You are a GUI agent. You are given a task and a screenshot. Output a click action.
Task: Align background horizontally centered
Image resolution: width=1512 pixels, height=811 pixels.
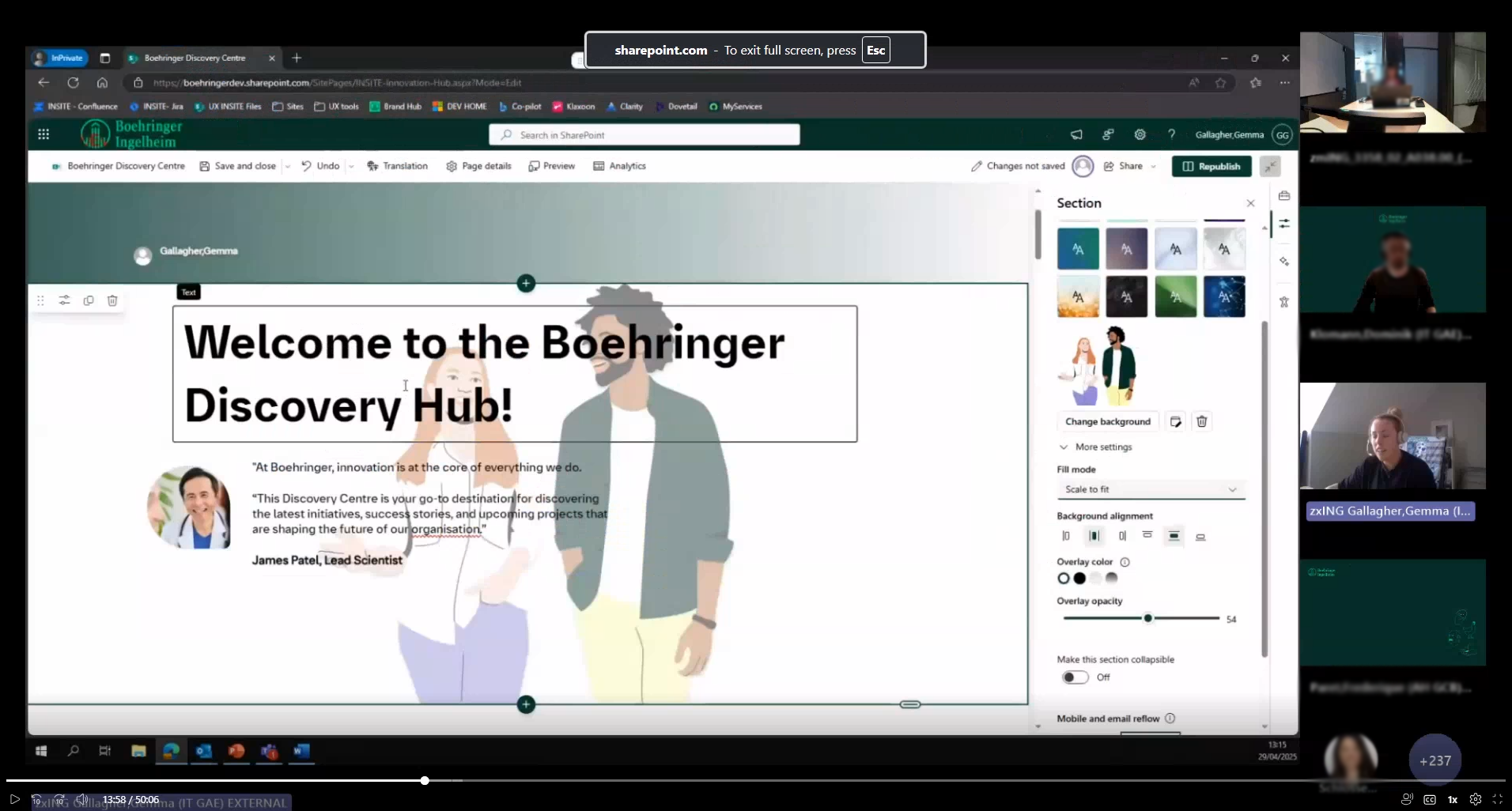pos(1094,536)
